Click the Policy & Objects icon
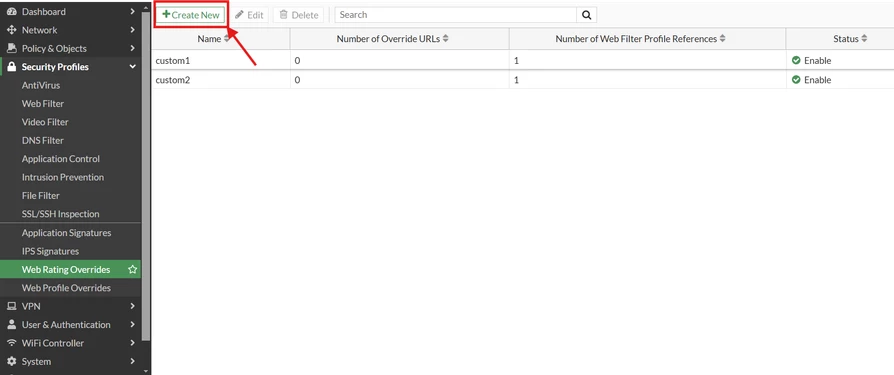This screenshot has height=375, width=894. tap(11, 48)
